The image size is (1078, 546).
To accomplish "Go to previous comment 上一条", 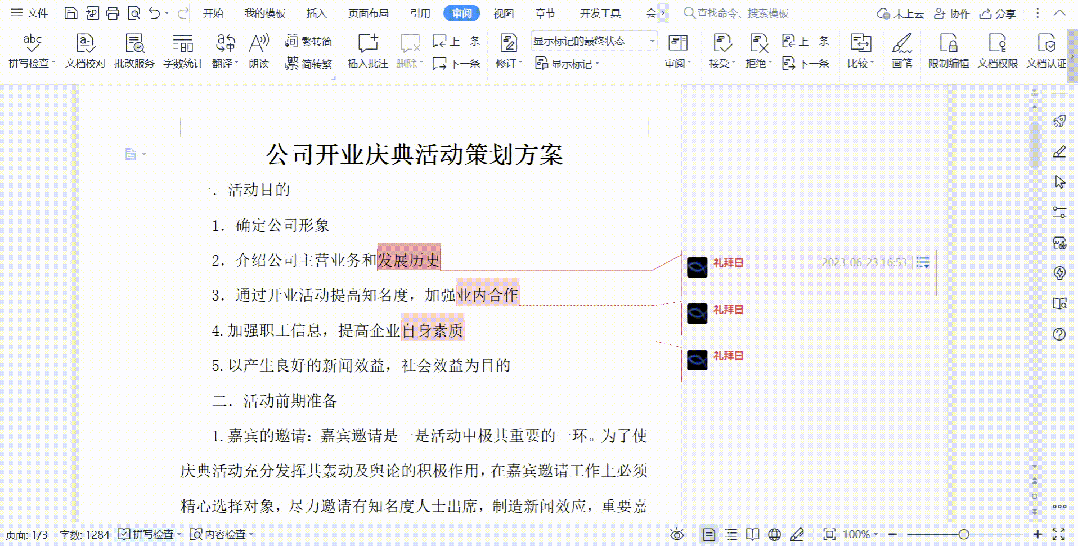I will click(x=456, y=41).
